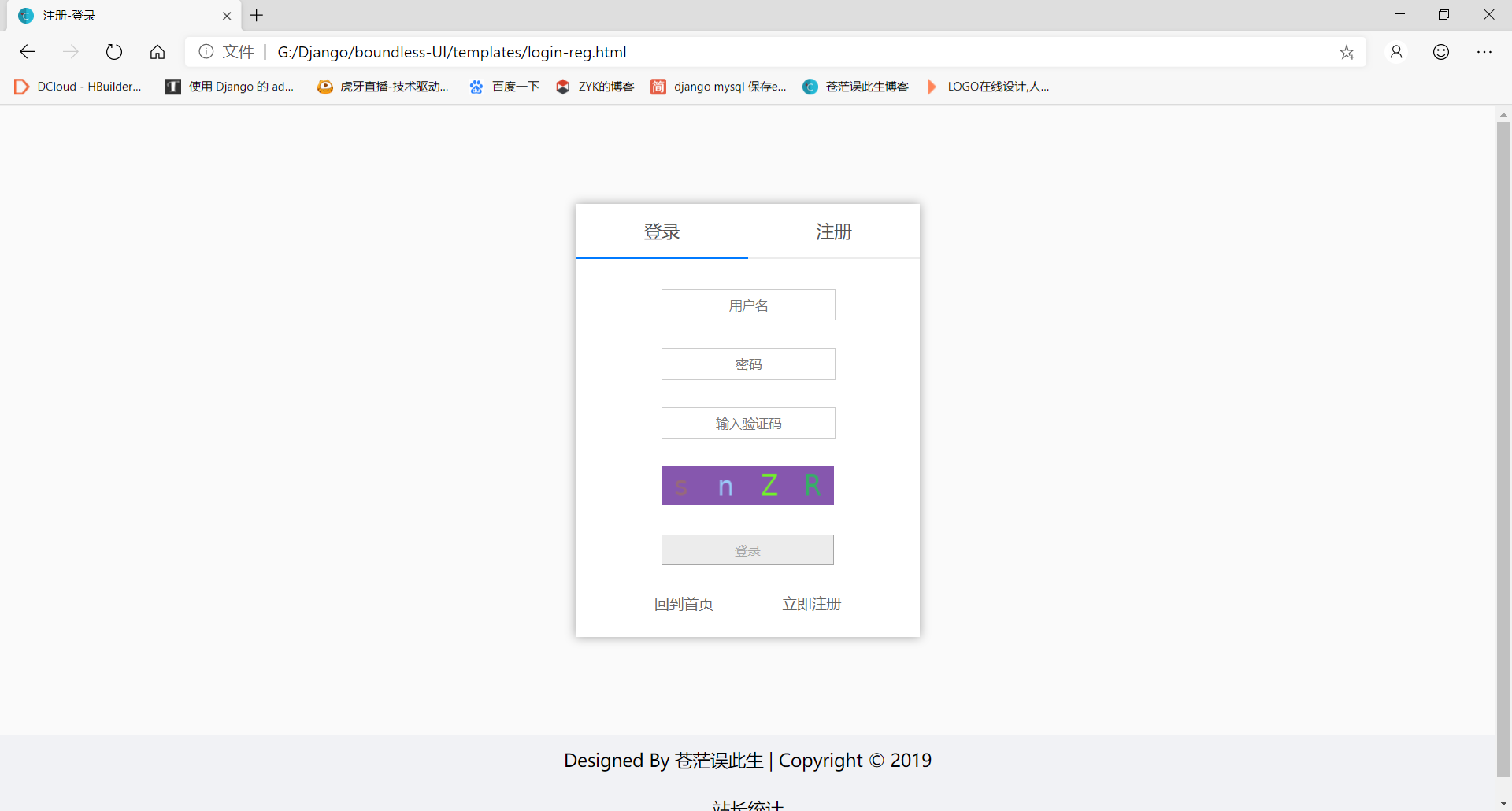Switch to the 注册 tab
This screenshot has height=811, width=1512.
(834, 231)
